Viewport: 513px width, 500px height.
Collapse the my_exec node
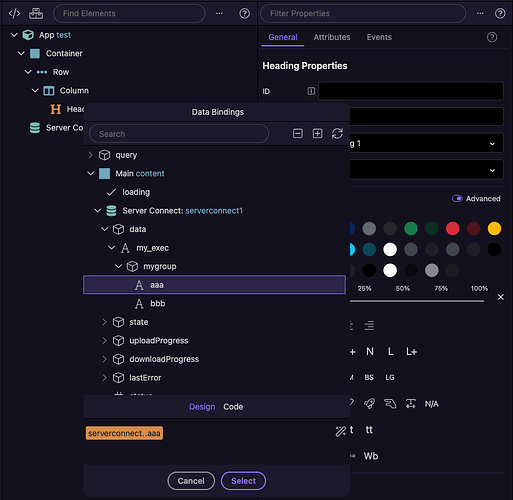[111, 248]
